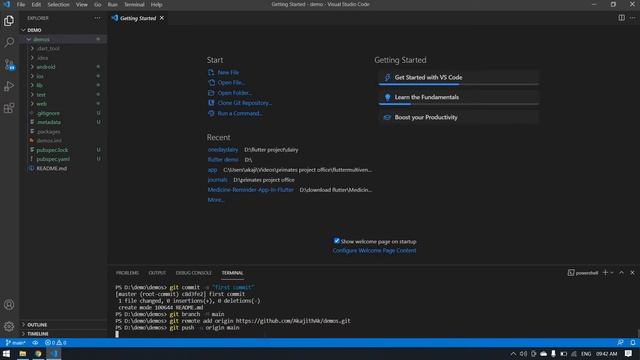The height and width of the screenshot is (360, 640).
Task: Click the master branch status bar item
Action: 16,342
